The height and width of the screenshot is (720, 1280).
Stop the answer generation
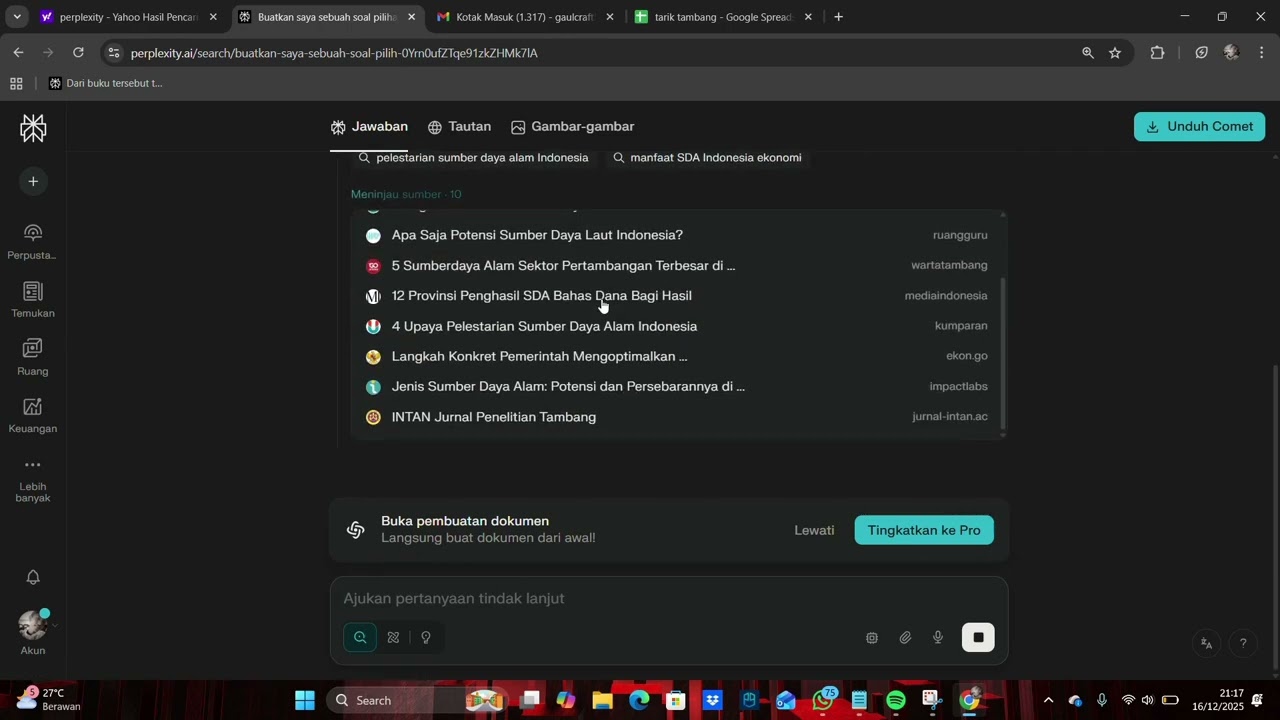978,637
